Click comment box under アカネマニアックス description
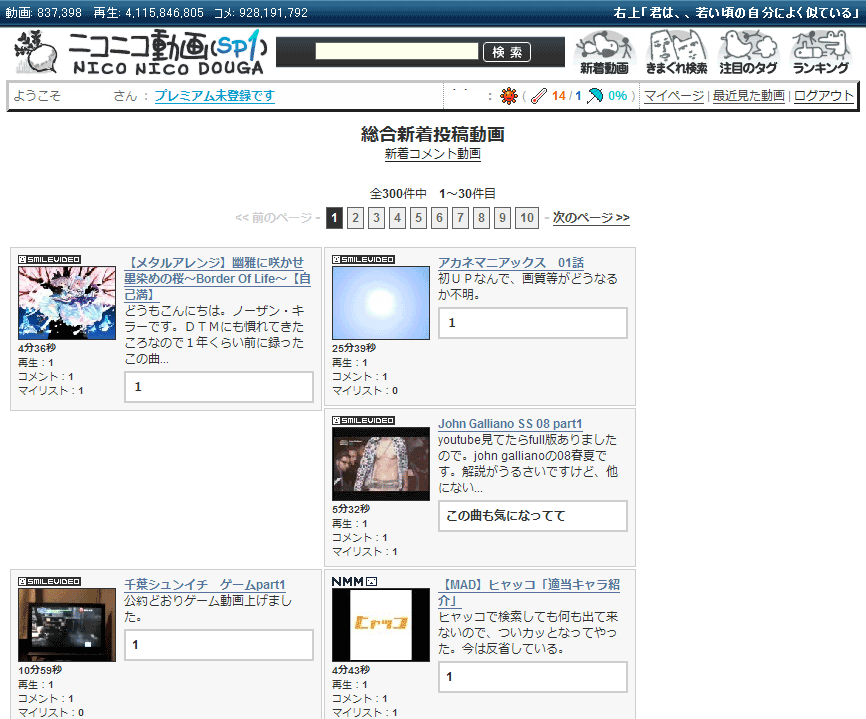Image resolution: width=866 pixels, height=719 pixels. (533, 323)
